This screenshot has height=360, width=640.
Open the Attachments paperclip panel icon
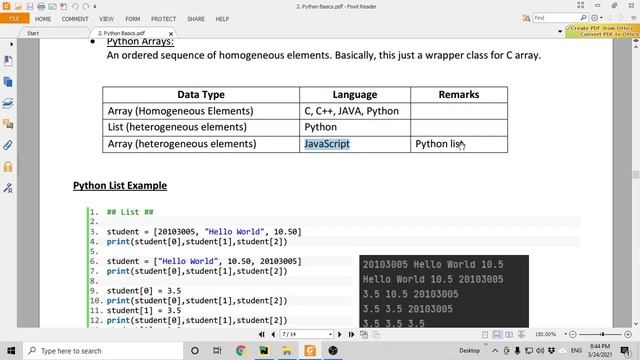pyautogui.click(x=8, y=145)
